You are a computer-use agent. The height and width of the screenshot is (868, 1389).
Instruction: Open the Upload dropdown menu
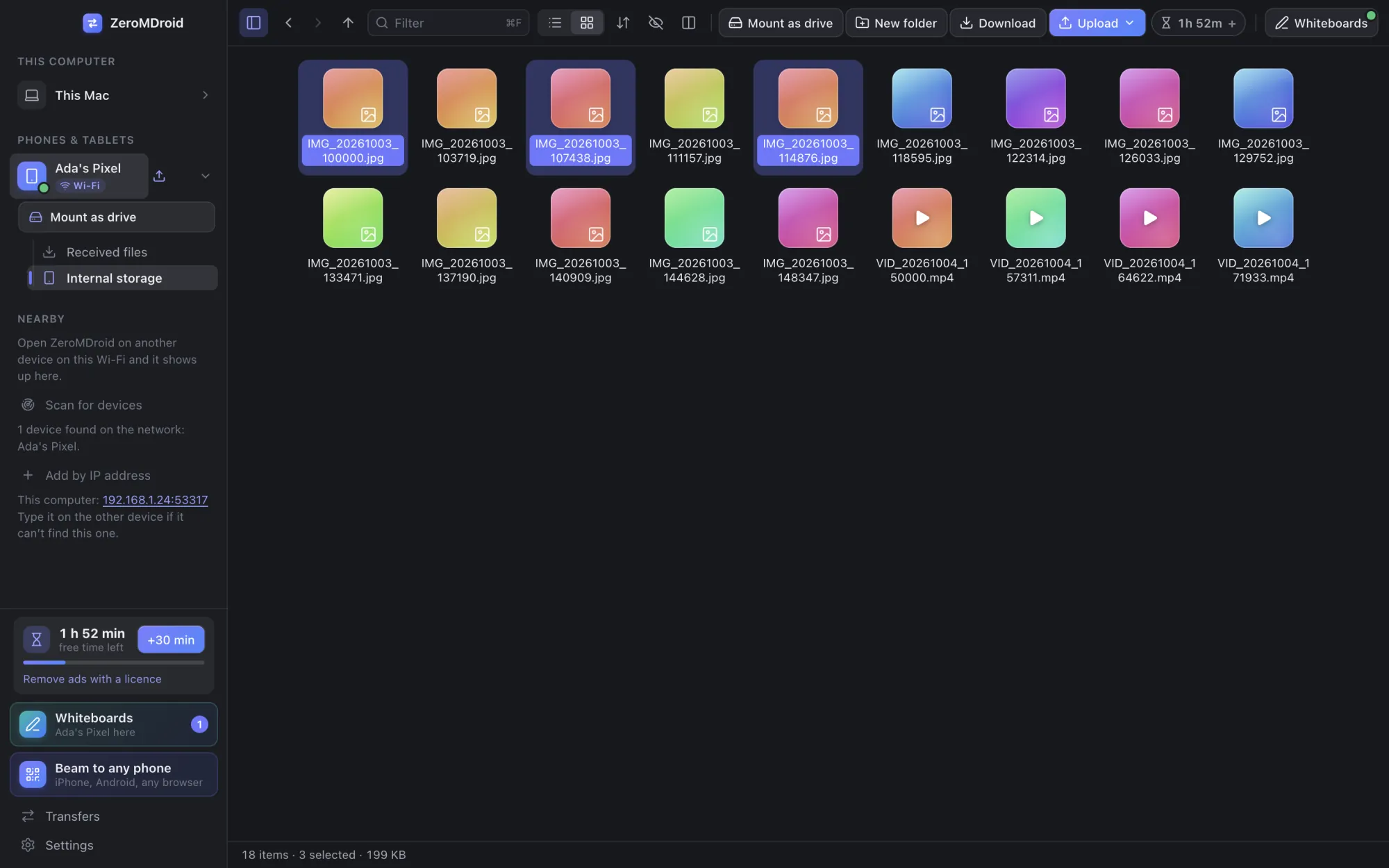1097,23
